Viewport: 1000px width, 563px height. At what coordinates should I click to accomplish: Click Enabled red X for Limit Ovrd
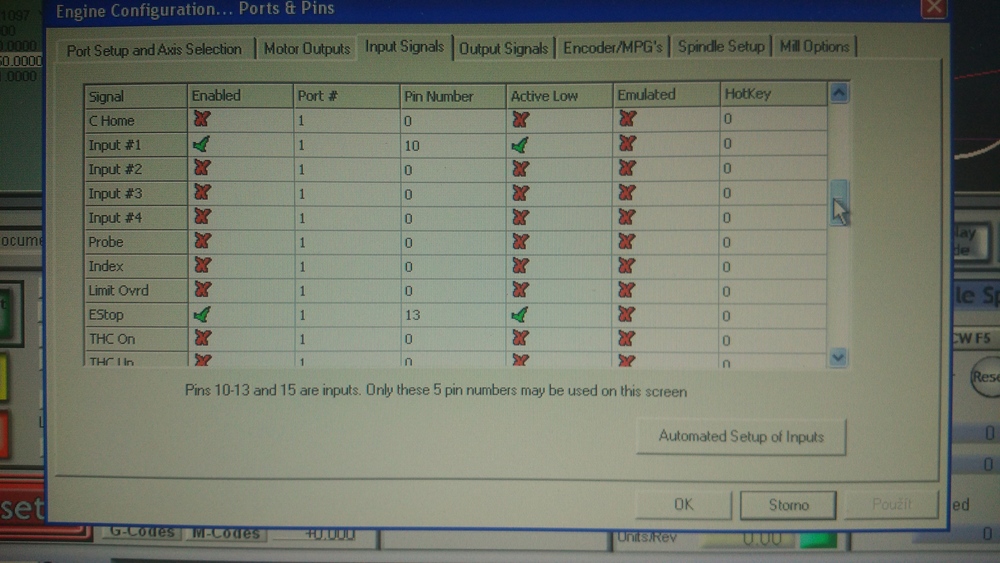202,290
